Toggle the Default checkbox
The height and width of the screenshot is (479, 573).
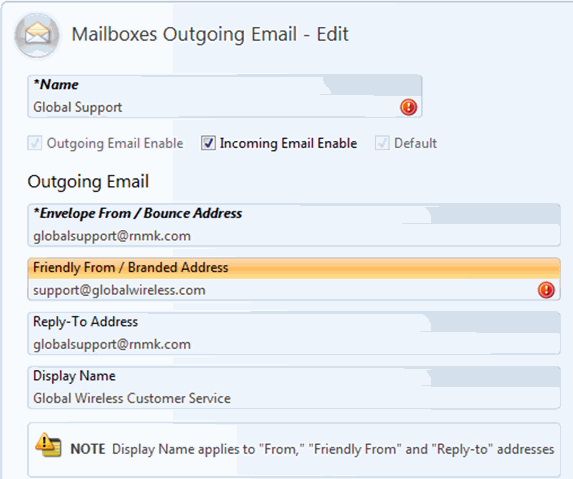click(x=382, y=143)
